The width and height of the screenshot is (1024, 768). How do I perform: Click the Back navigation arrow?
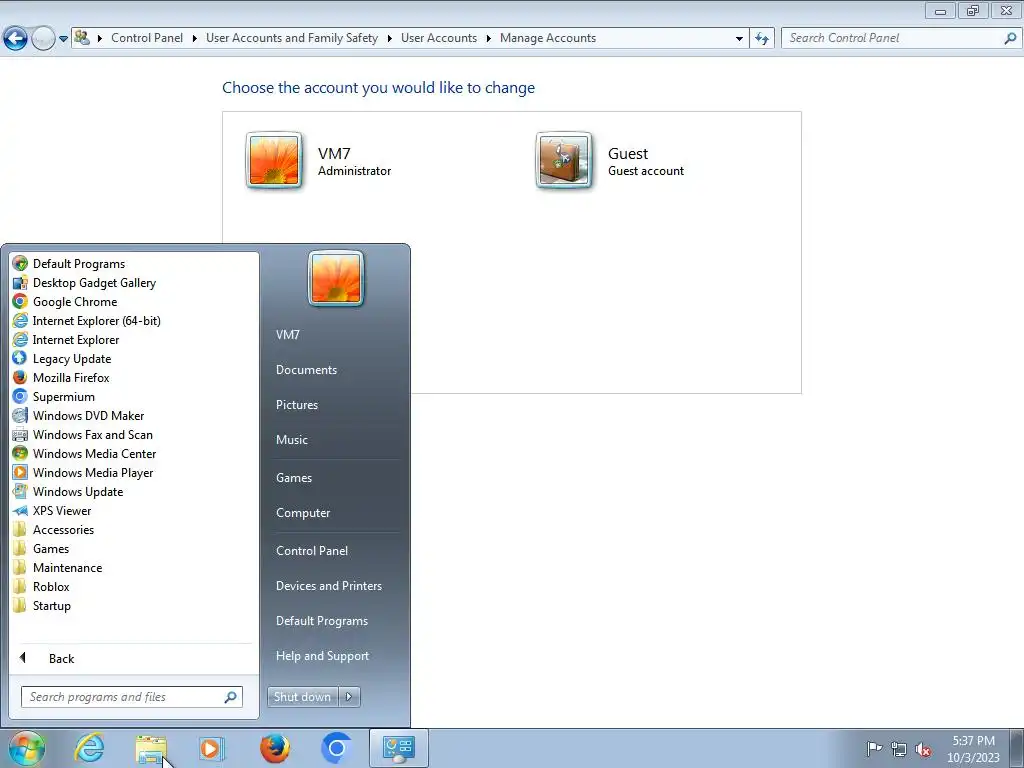[15, 39]
